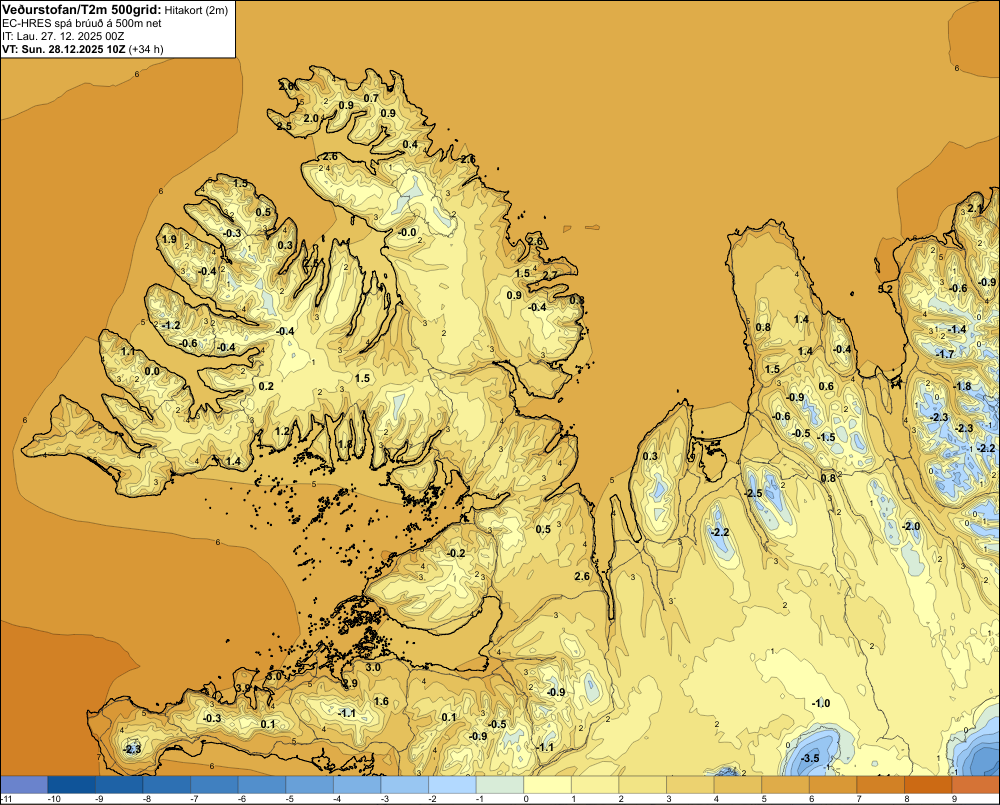Click the -3.5 temperature value on the map
1000x805 pixels.
point(810,758)
